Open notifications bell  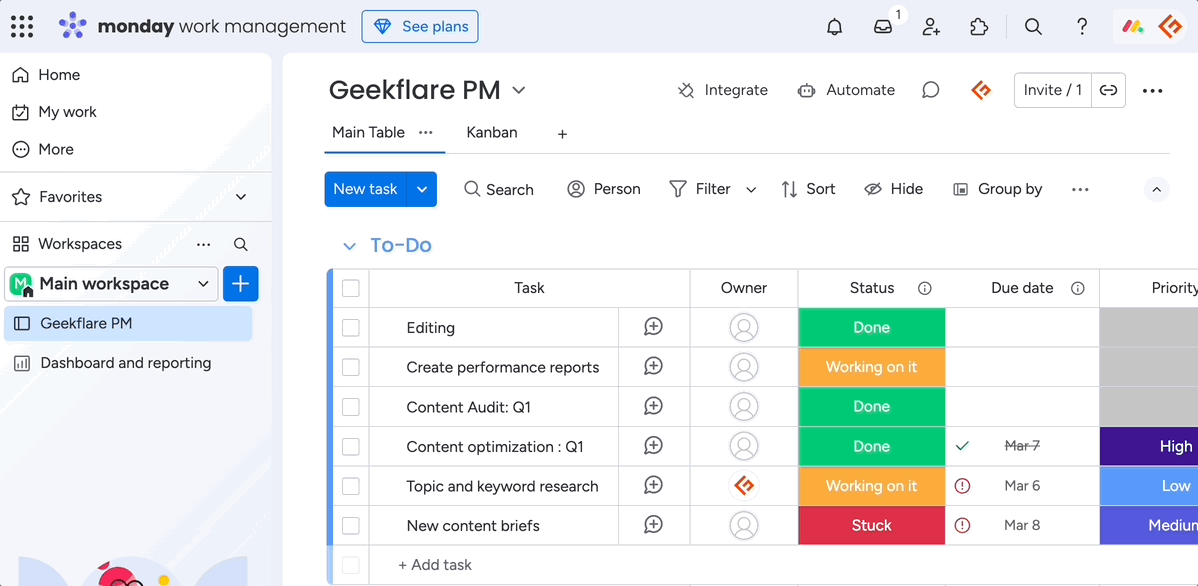point(834,27)
